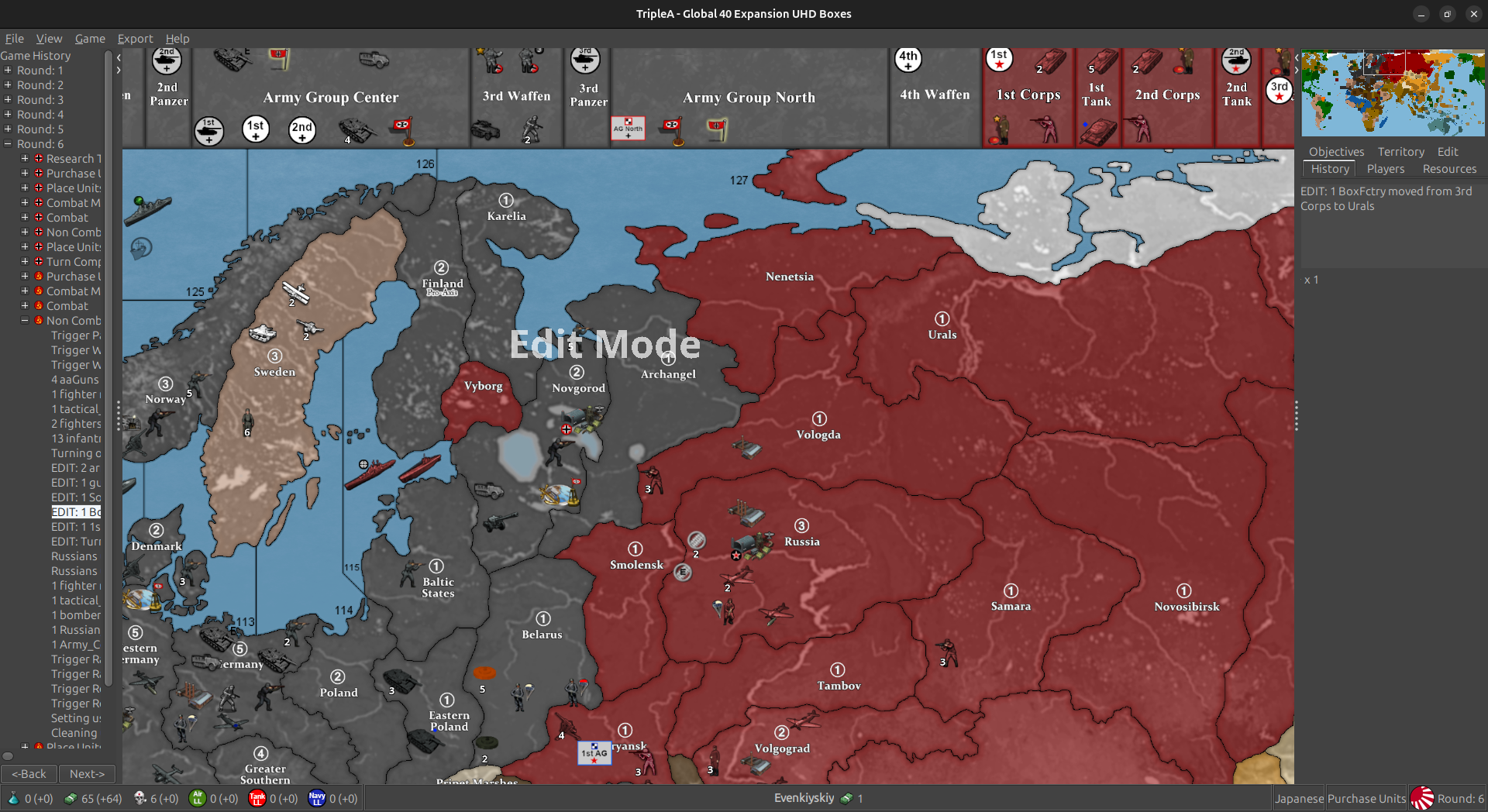Image resolution: width=1488 pixels, height=812 pixels.
Task: Open the Edit tab in right panel
Action: click(x=1448, y=152)
